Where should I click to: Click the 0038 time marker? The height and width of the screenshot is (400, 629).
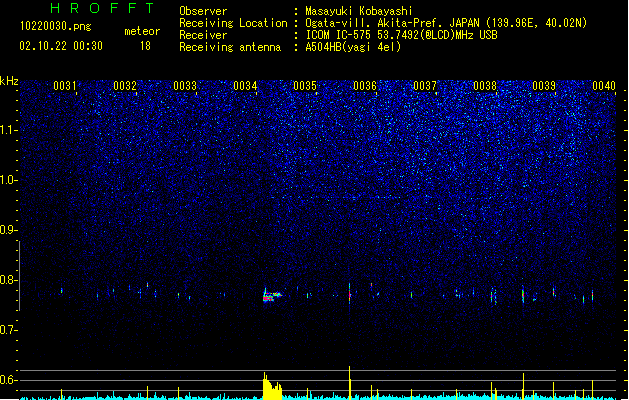[x=485, y=86]
